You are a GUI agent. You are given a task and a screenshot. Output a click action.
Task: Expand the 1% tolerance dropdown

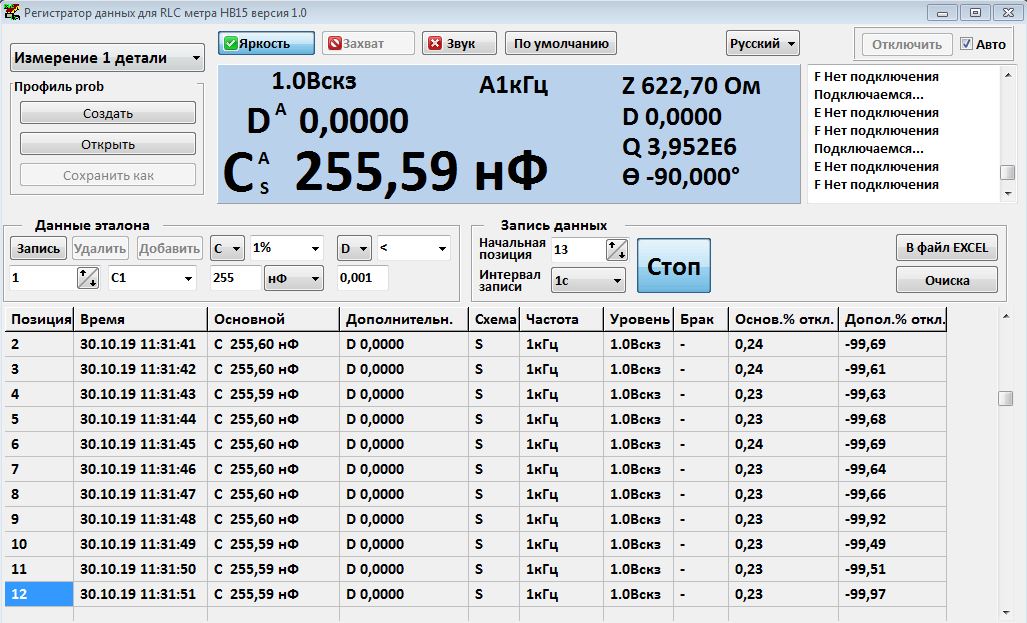pyautogui.click(x=287, y=248)
